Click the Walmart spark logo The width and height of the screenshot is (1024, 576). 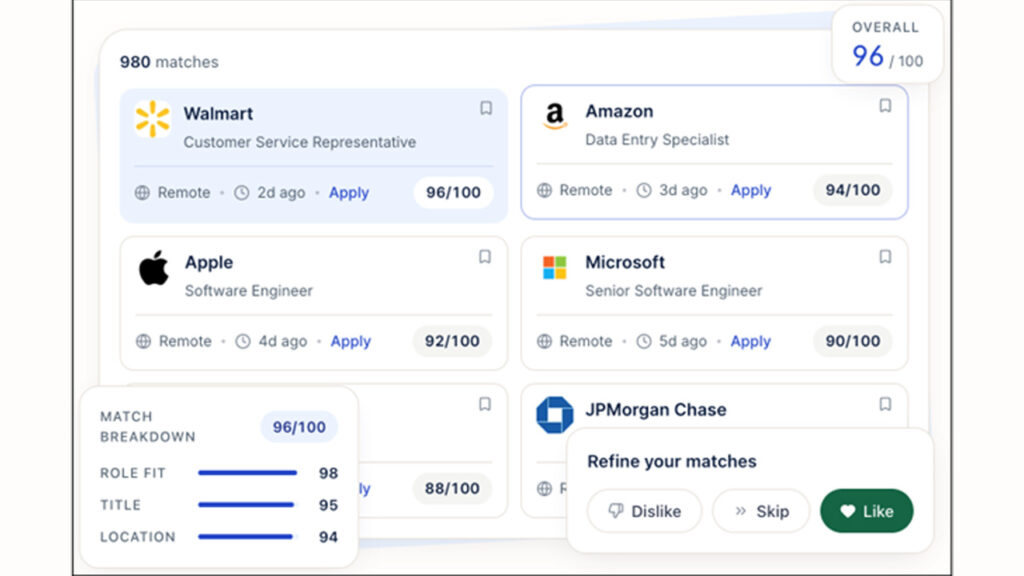coord(152,119)
